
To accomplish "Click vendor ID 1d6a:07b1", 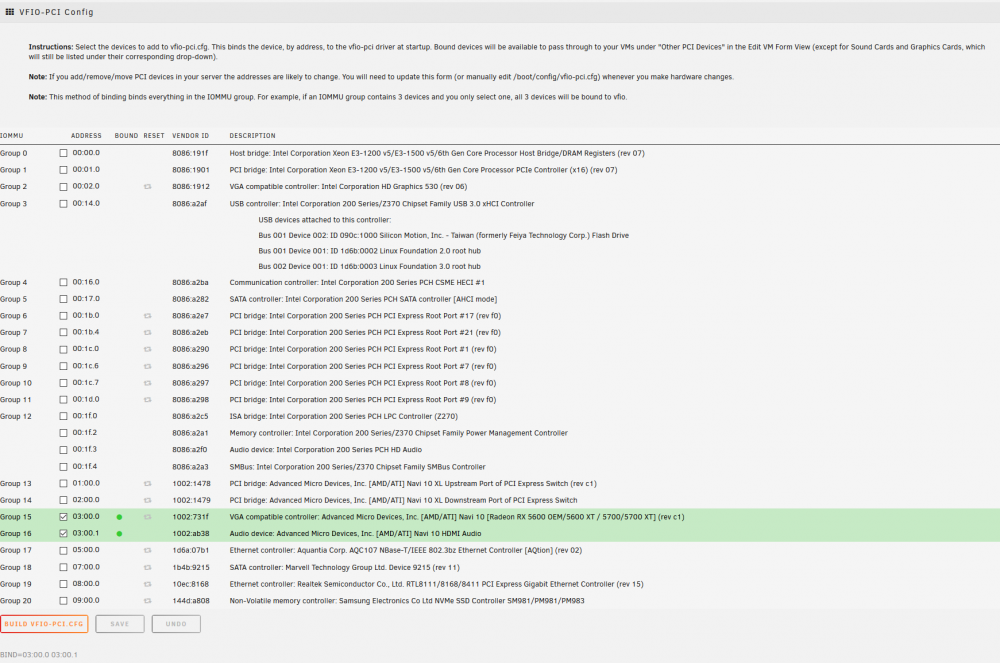I will coord(191,550).
